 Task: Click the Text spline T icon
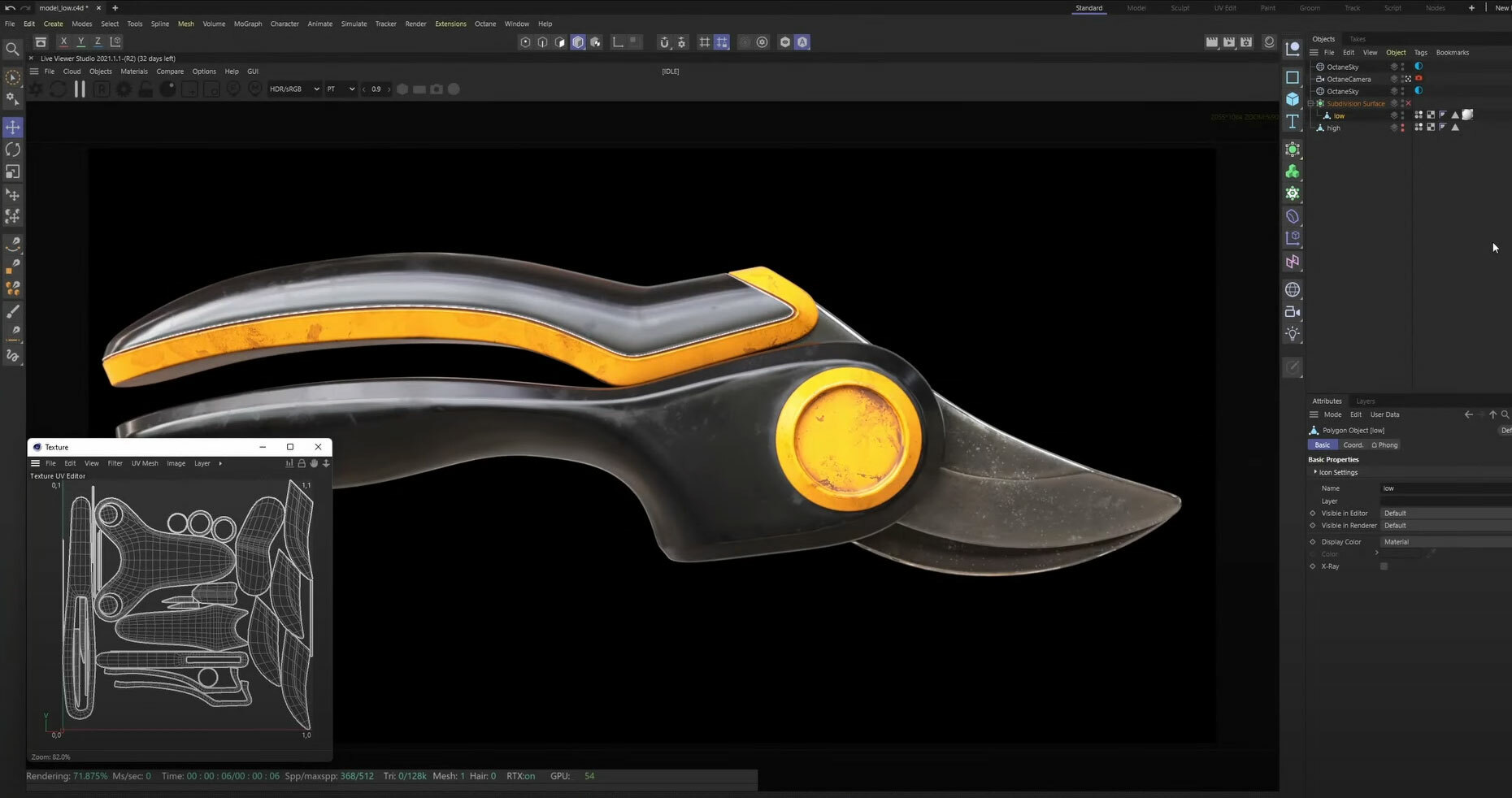(1293, 121)
